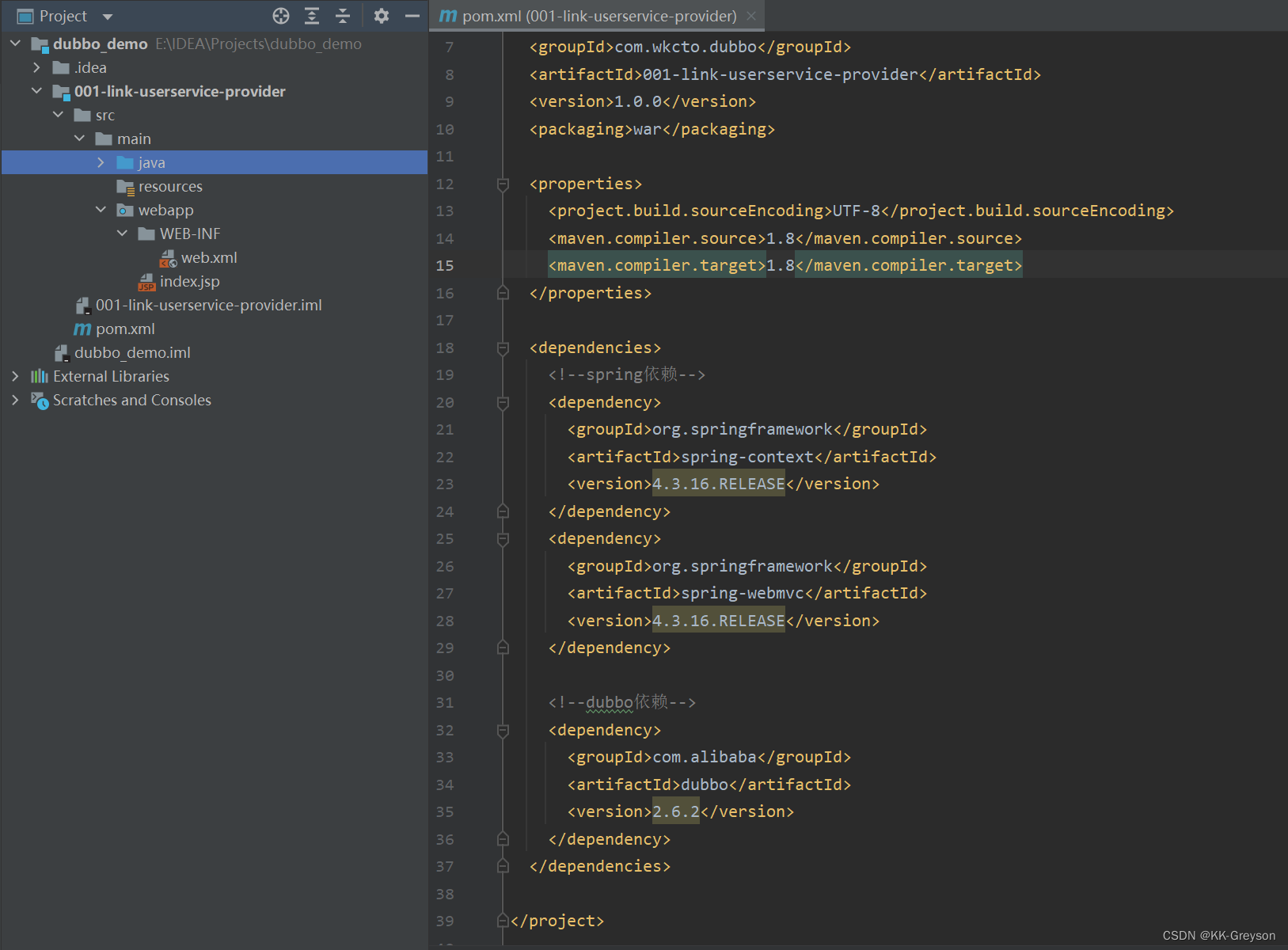1288x950 pixels.
Task: Fold the spring-context dependency at line 20
Action: (503, 403)
